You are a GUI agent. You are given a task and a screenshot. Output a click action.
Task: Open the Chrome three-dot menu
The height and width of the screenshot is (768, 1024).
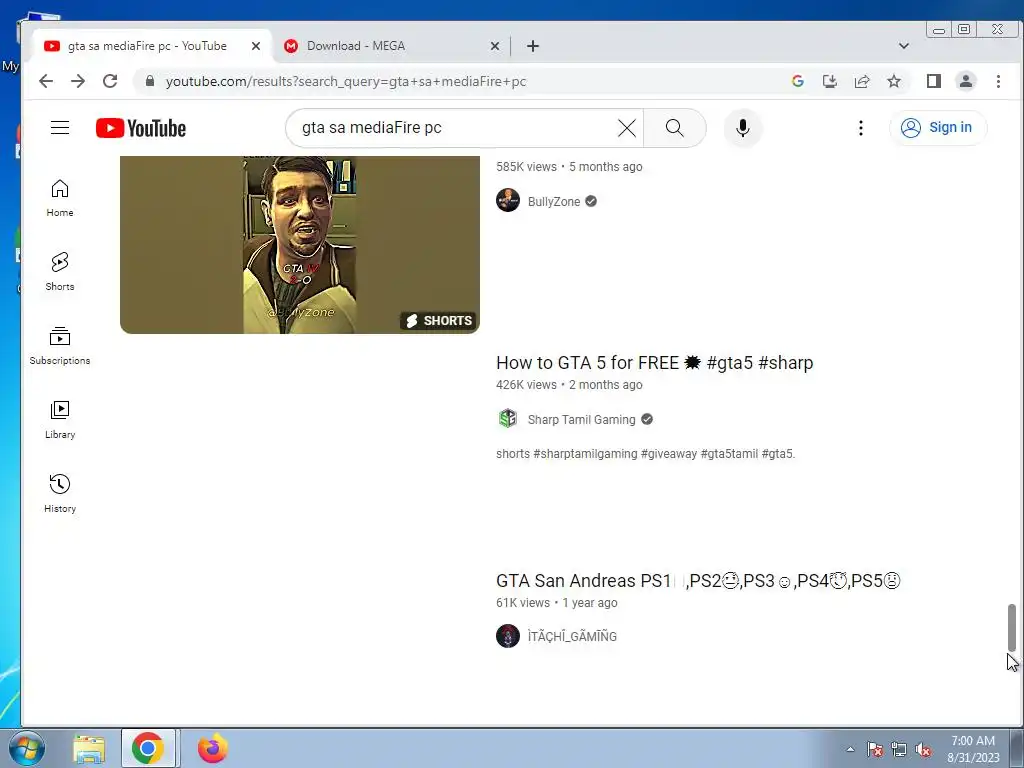(x=998, y=81)
